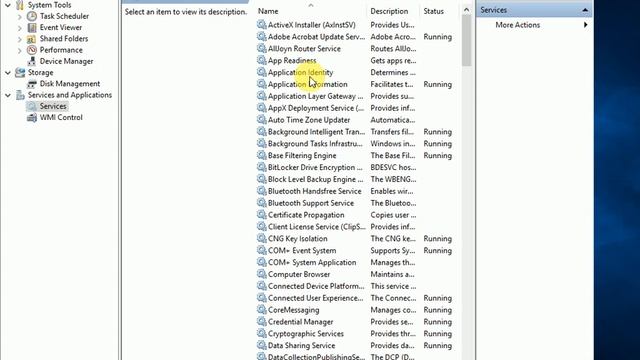The image size is (640, 360).
Task: Collapse the System Tools tree node
Action: 8,5
